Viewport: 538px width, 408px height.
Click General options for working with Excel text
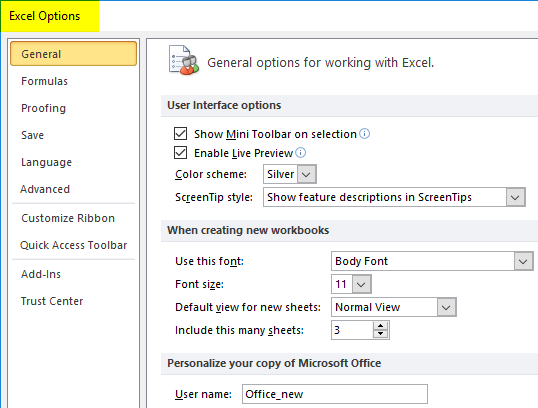pos(320,63)
